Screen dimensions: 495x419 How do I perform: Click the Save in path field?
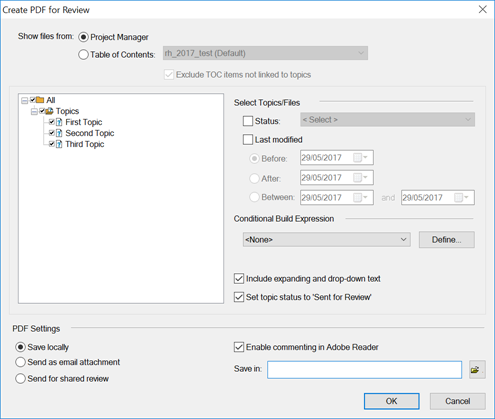pyautogui.click(x=364, y=370)
